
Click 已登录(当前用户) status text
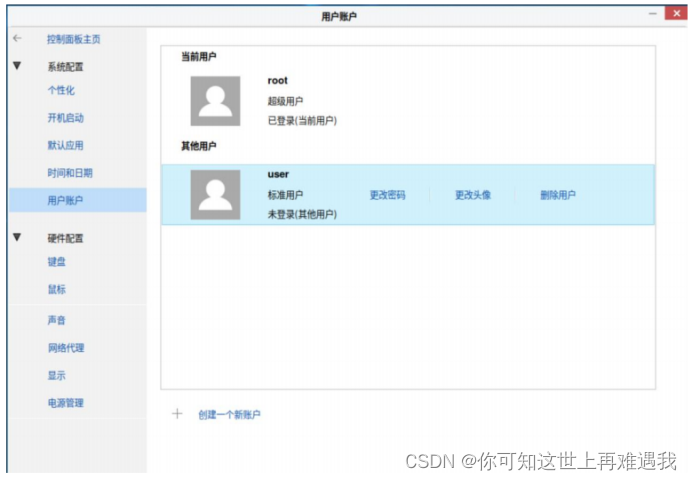(302, 120)
